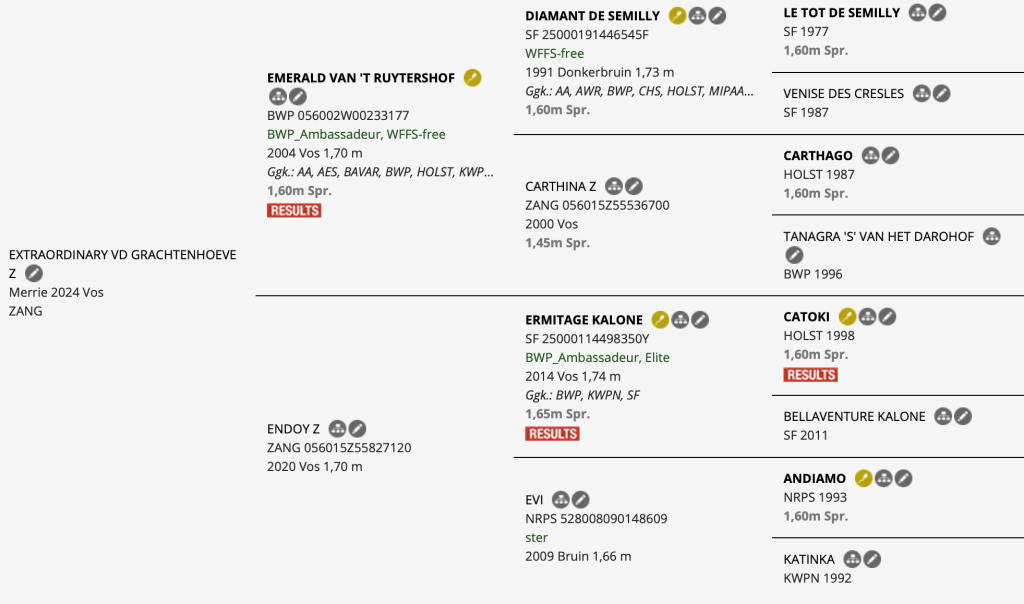Open the Results button under Ermitage Kalone
The image size is (1024, 604).
pos(552,434)
